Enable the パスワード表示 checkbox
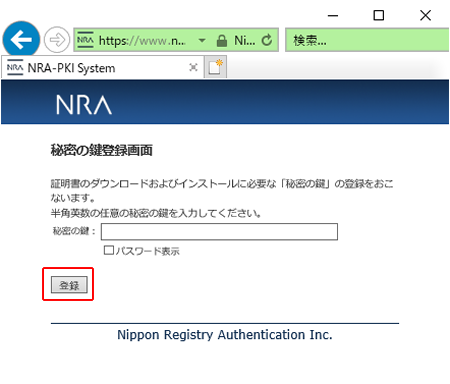The height and width of the screenshot is (384, 450). tap(109, 250)
